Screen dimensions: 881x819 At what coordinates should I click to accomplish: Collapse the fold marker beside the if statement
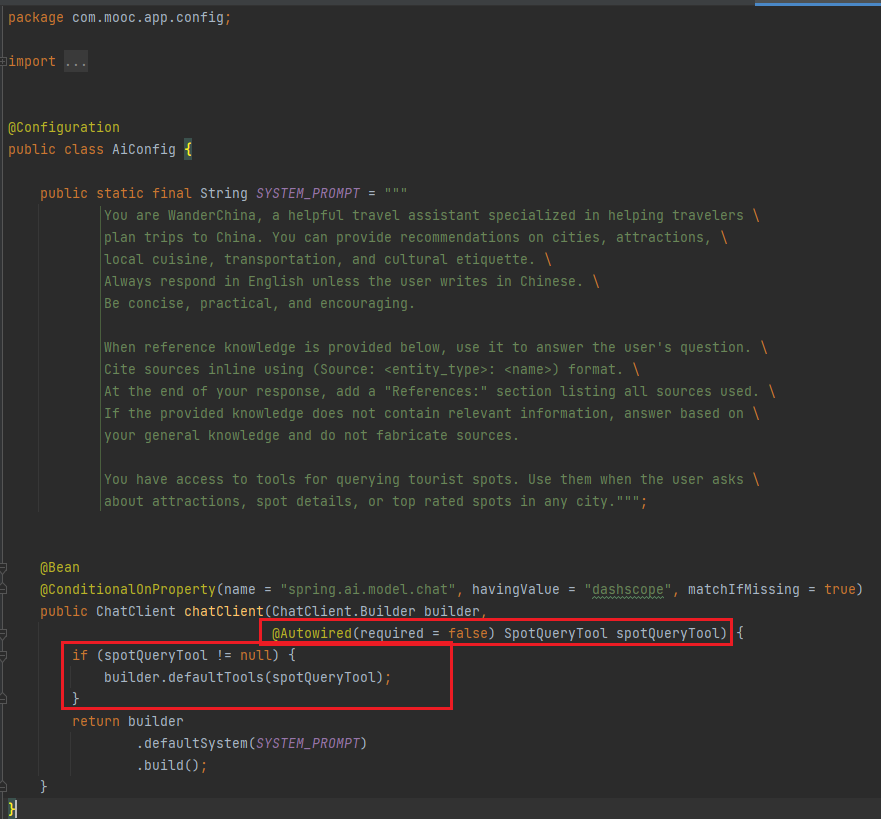pyautogui.click(x=3, y=655)
